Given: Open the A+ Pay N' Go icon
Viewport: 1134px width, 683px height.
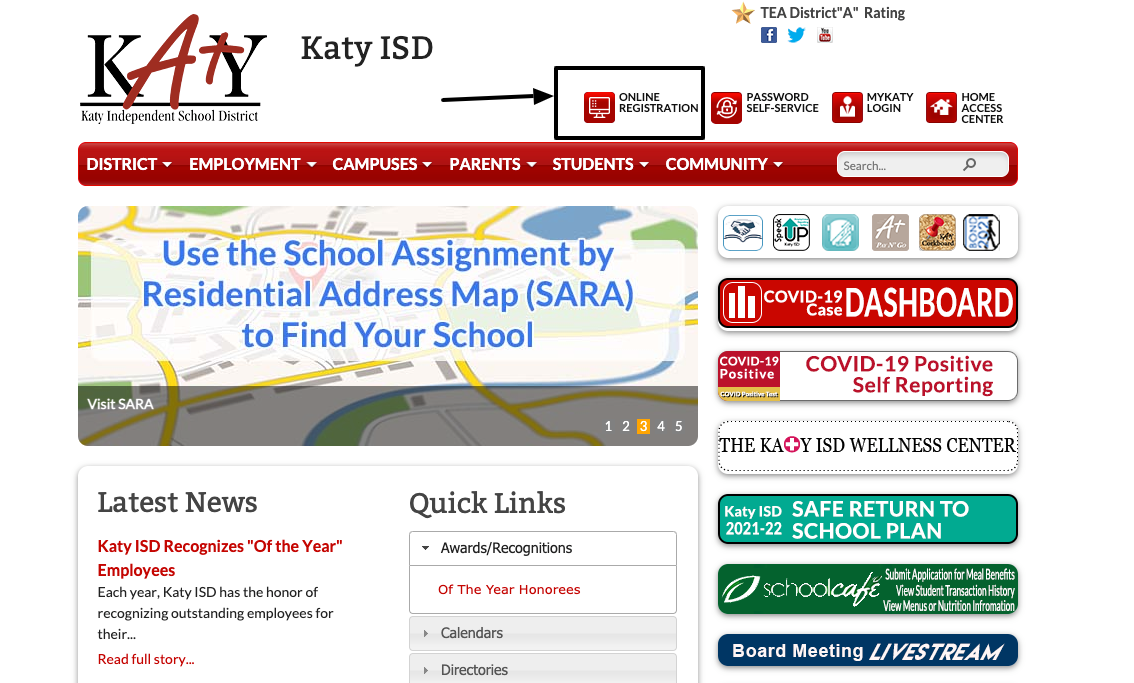Looking at the screenshot, I should tap(890, 233).
